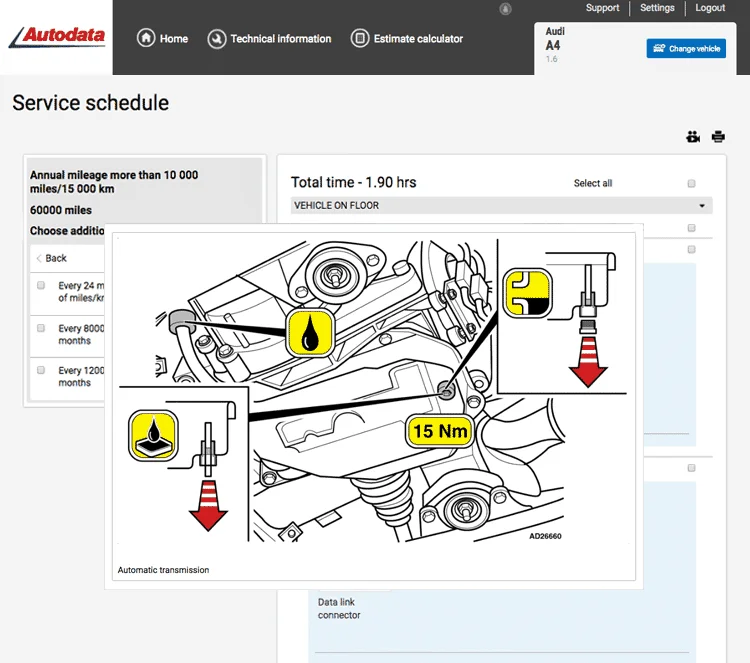Click the Data link connector entry
The height and width of the screenshot is (663, 750).
click(x=338, y=609)
